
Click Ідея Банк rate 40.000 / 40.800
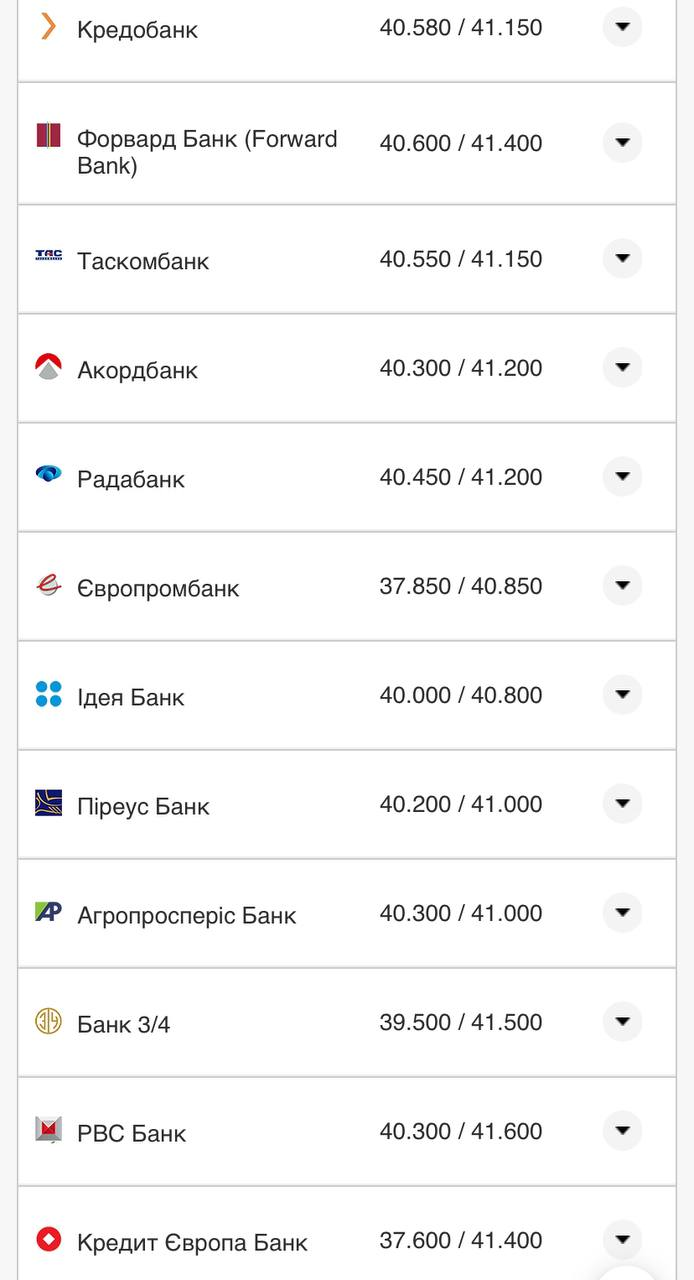(460, 695)
